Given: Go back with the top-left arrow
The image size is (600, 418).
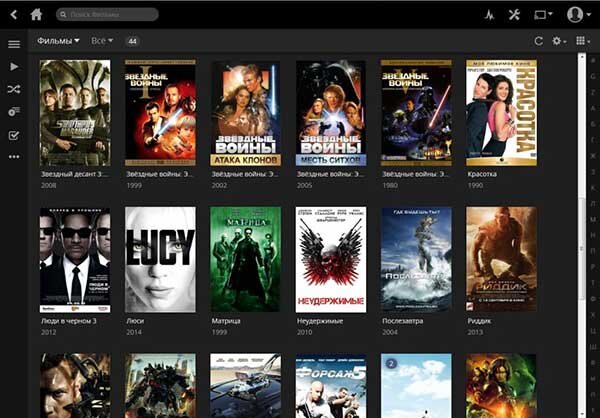Looking at the screenshot, I should 14,15.
